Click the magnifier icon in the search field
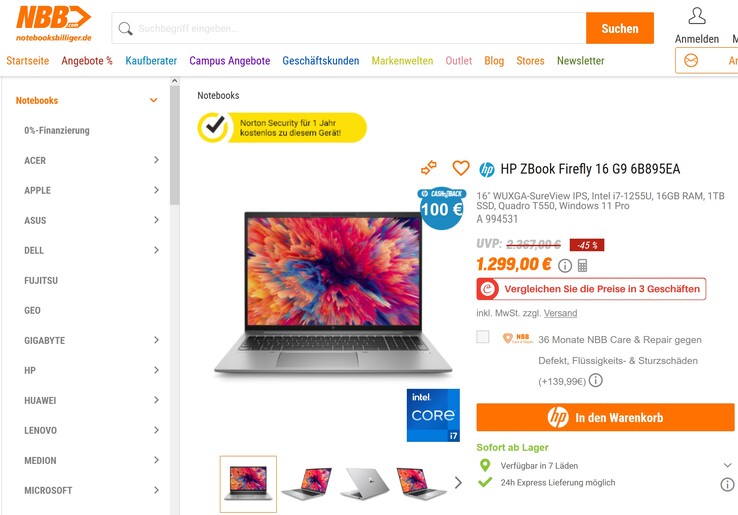738x515 pixels. click(x=125, y=29)
